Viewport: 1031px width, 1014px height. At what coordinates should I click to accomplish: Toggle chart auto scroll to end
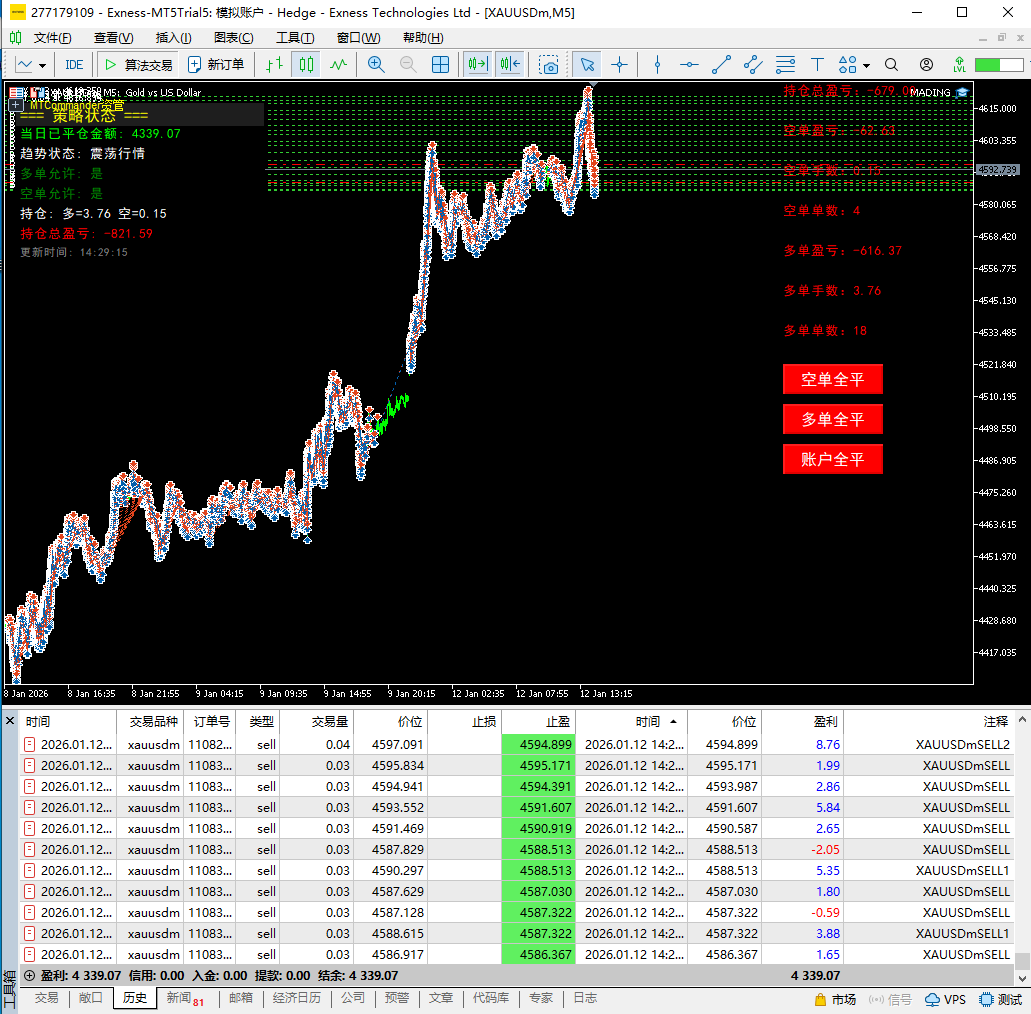tap(478, 64)
